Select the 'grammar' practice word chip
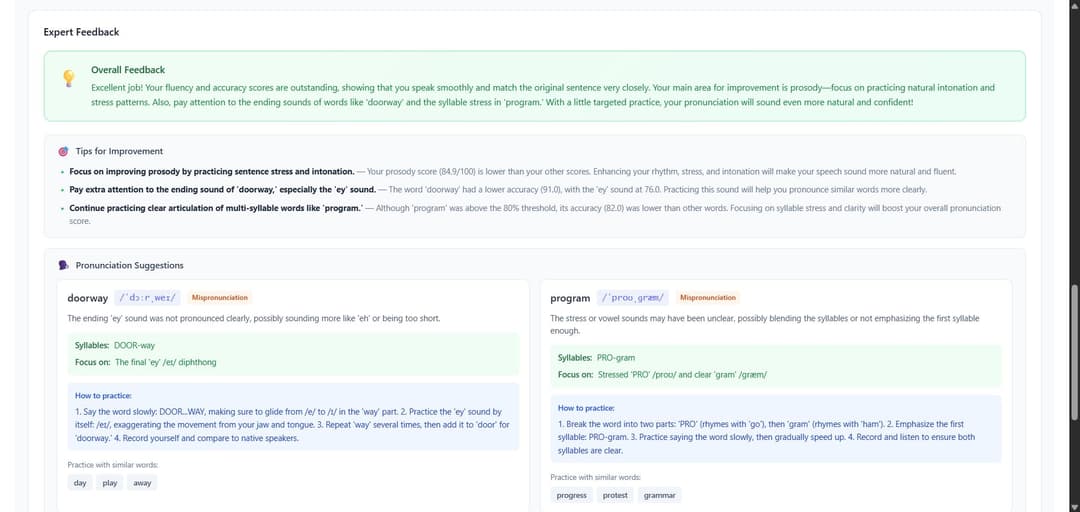1080x512 pixels. coord(659,495)
